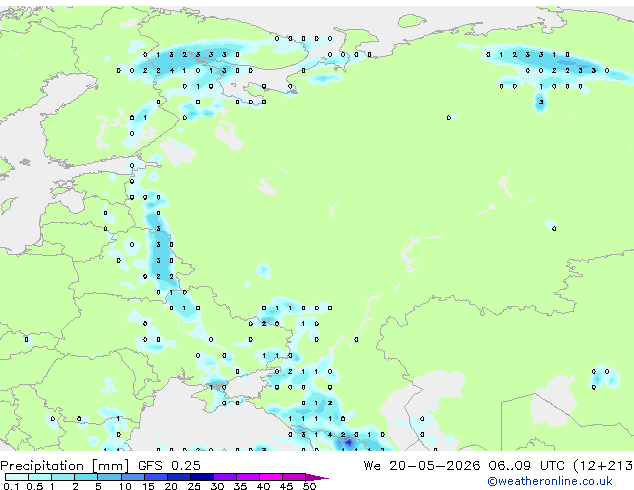Pick the legend swatch between 45 and 50
The width and height of the screenshot is (634, 490).
[x=294, y=477]
